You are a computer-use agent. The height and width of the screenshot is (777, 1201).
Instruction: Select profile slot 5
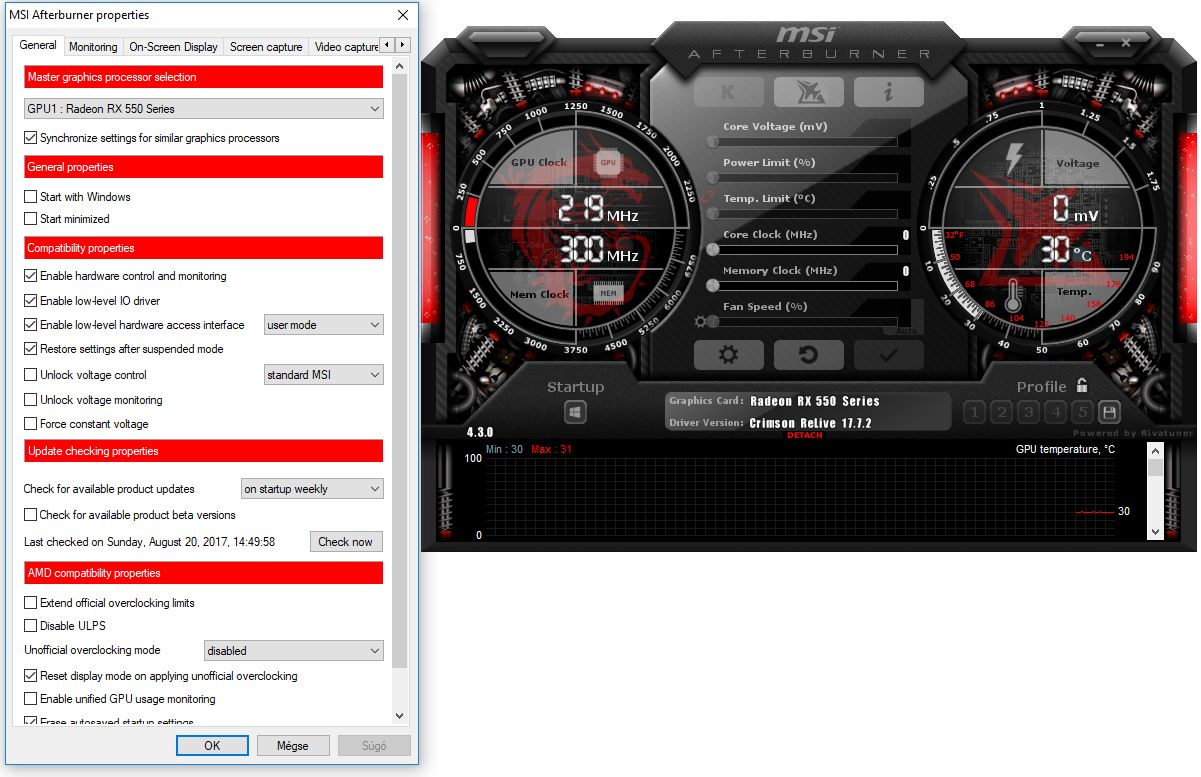click(x=1081, y=412)
